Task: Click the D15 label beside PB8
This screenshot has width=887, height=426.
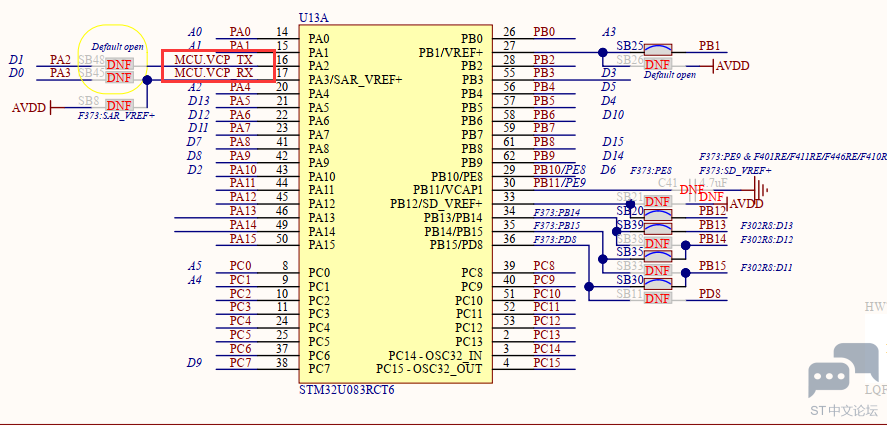Action: 613,142
